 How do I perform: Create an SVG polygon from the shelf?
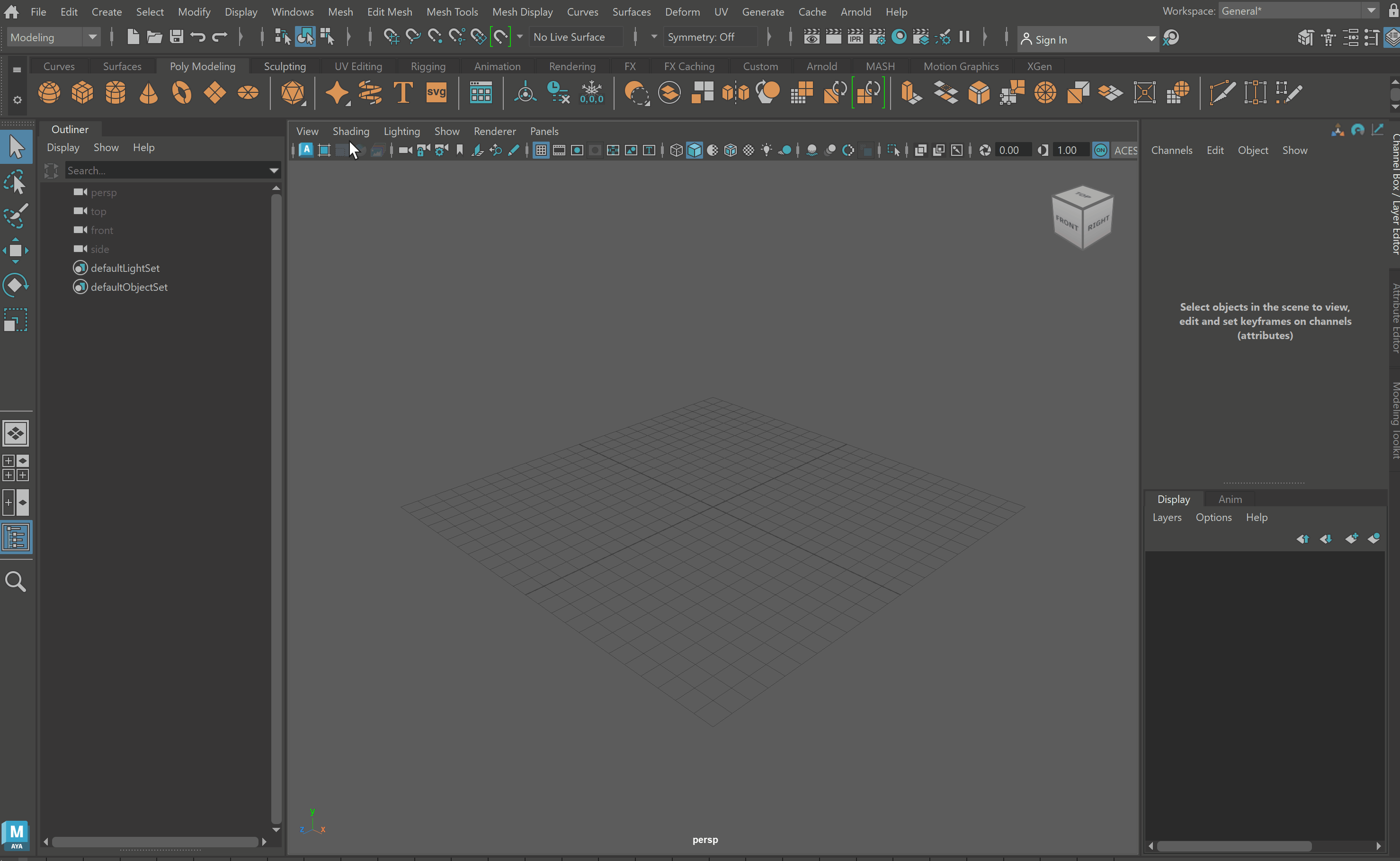point(436,92)
